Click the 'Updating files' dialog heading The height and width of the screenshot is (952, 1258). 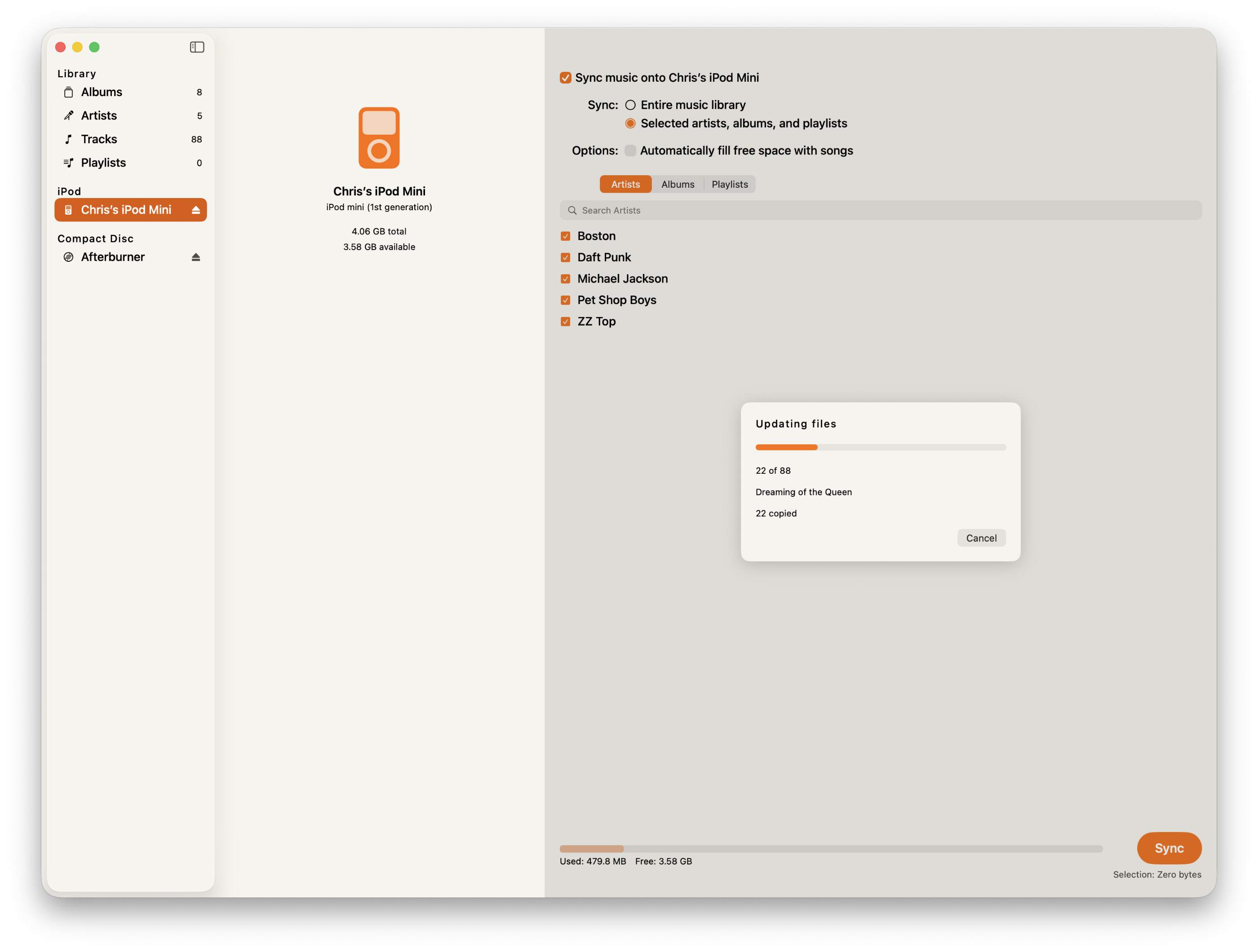796,424
